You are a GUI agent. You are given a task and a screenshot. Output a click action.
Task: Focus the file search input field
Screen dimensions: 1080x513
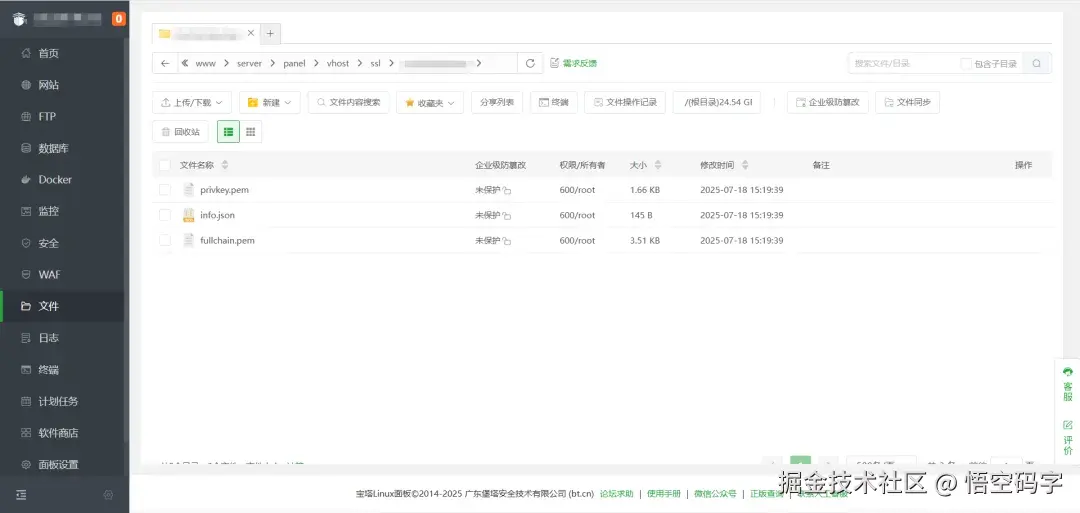[902, 63]
